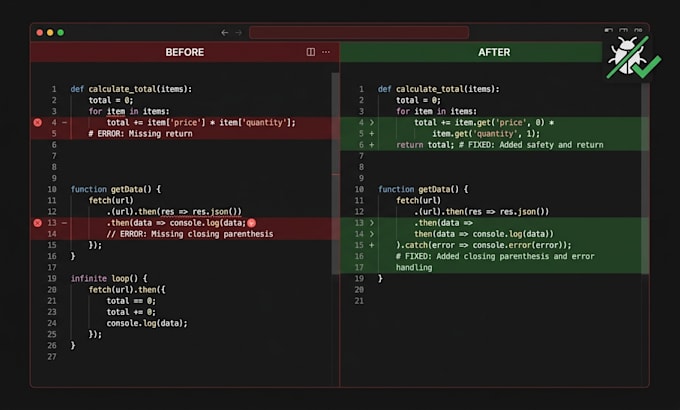Click the BEFORE pane vertical scrollbar
680x410 pixels.
tap(335, 174)
